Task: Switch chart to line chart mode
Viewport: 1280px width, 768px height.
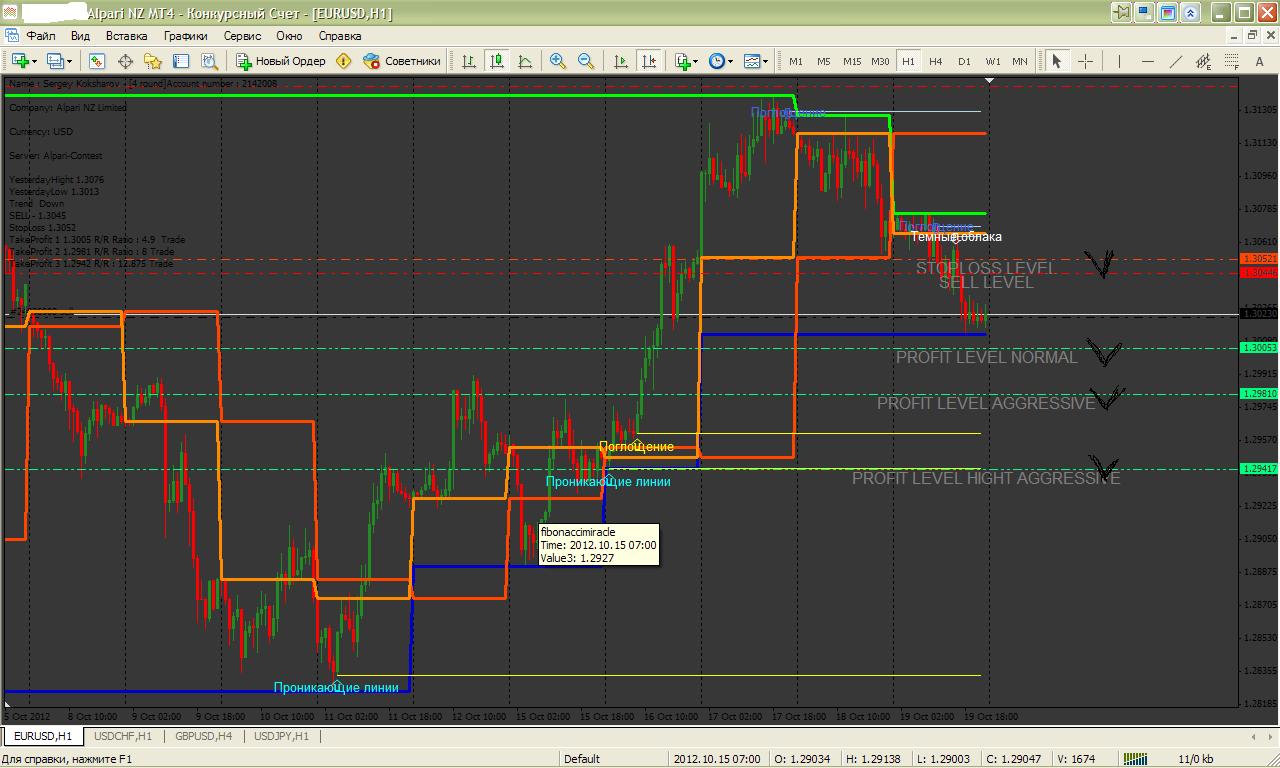Action: pyautogui.click(x=525, y=61)
